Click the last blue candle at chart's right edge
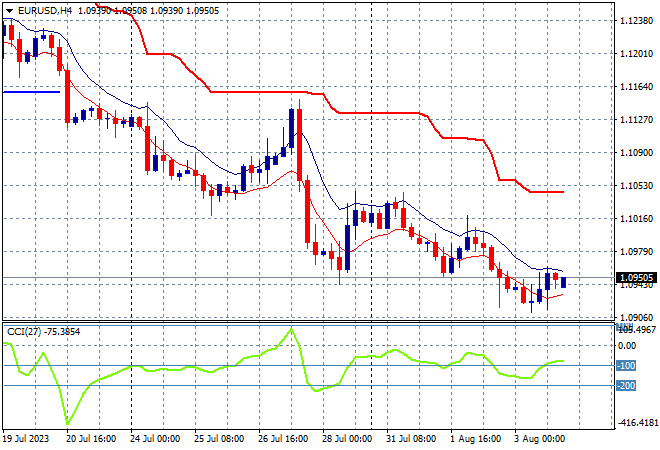This screenshot has width=660, height=450. pyautogui.click(x=564, y=282)
